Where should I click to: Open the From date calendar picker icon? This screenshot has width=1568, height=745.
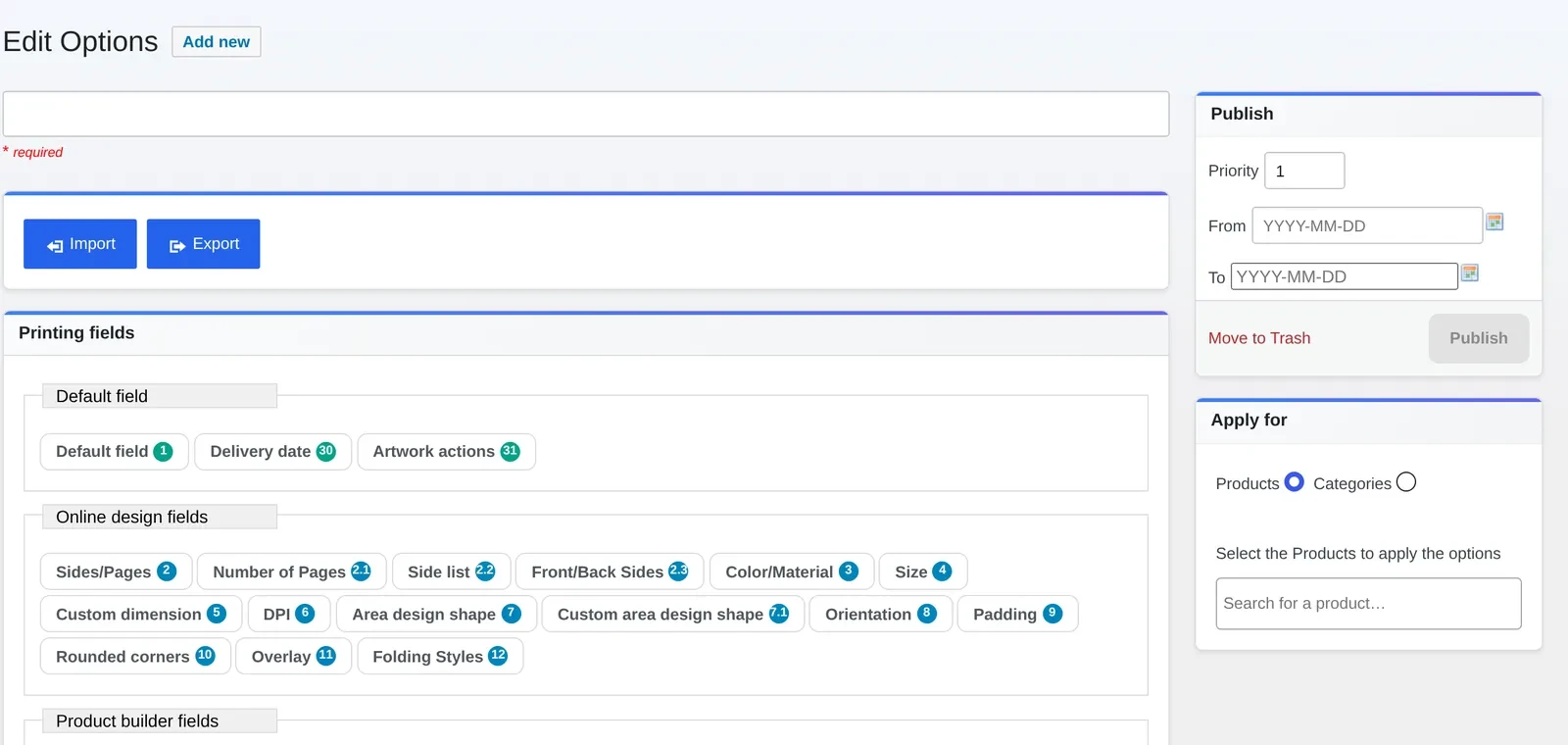click(1494, 222)
